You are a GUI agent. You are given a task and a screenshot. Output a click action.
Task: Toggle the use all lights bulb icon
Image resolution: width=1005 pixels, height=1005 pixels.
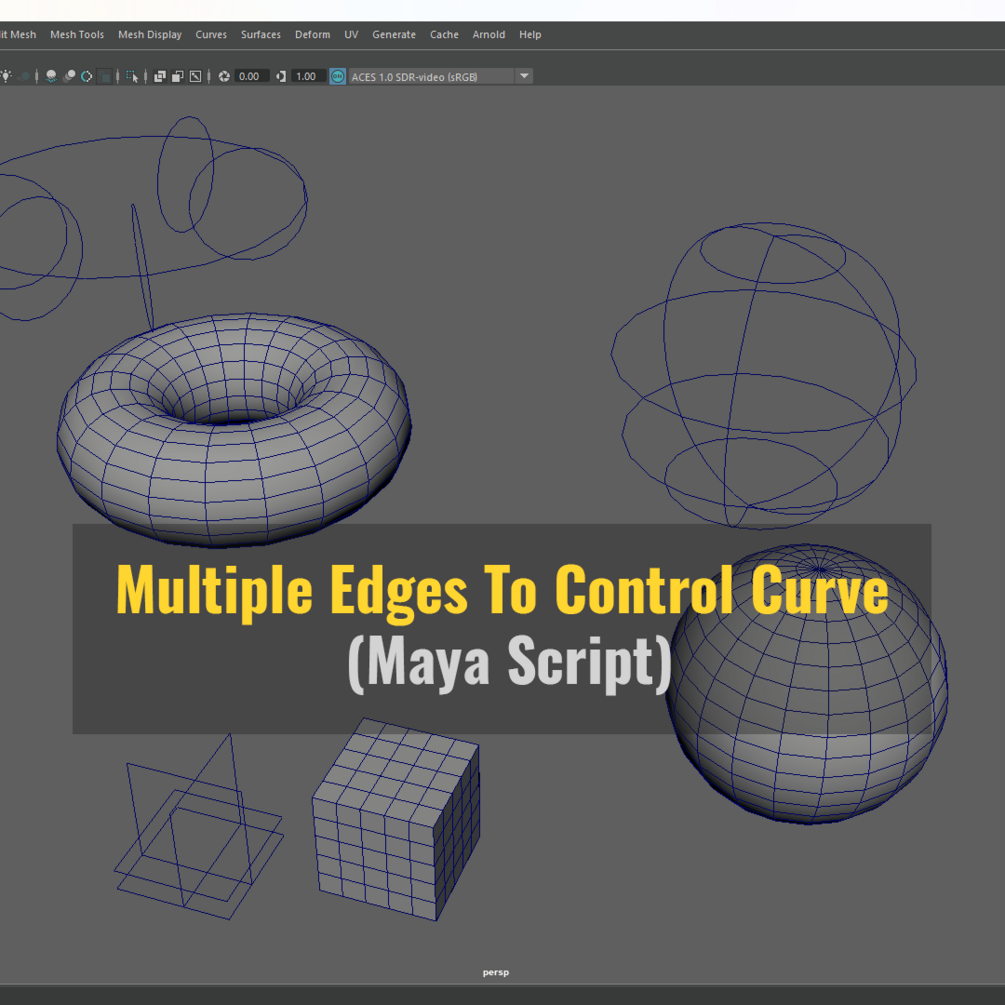[x=6, y=76]
